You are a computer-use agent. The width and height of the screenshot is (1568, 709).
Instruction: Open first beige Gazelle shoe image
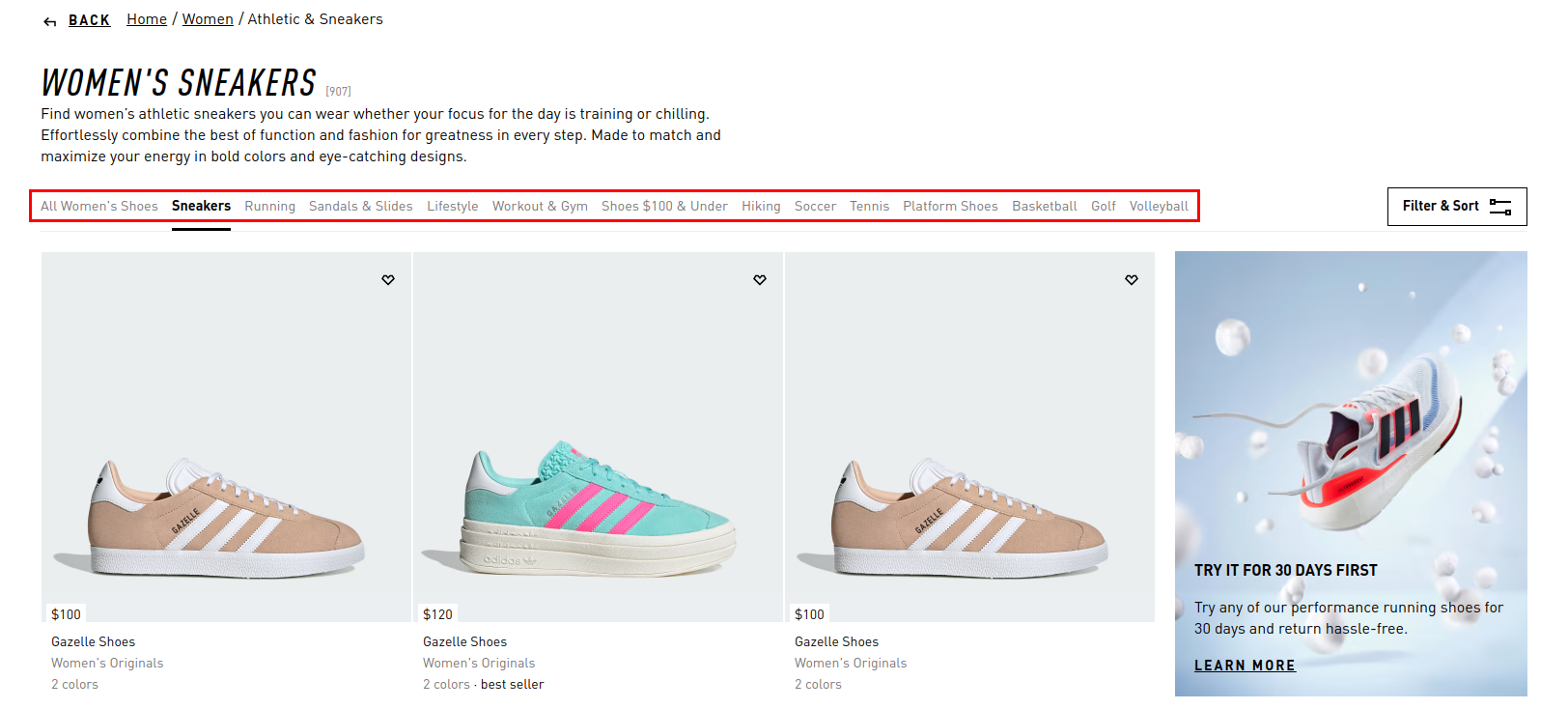coord(226,437)
